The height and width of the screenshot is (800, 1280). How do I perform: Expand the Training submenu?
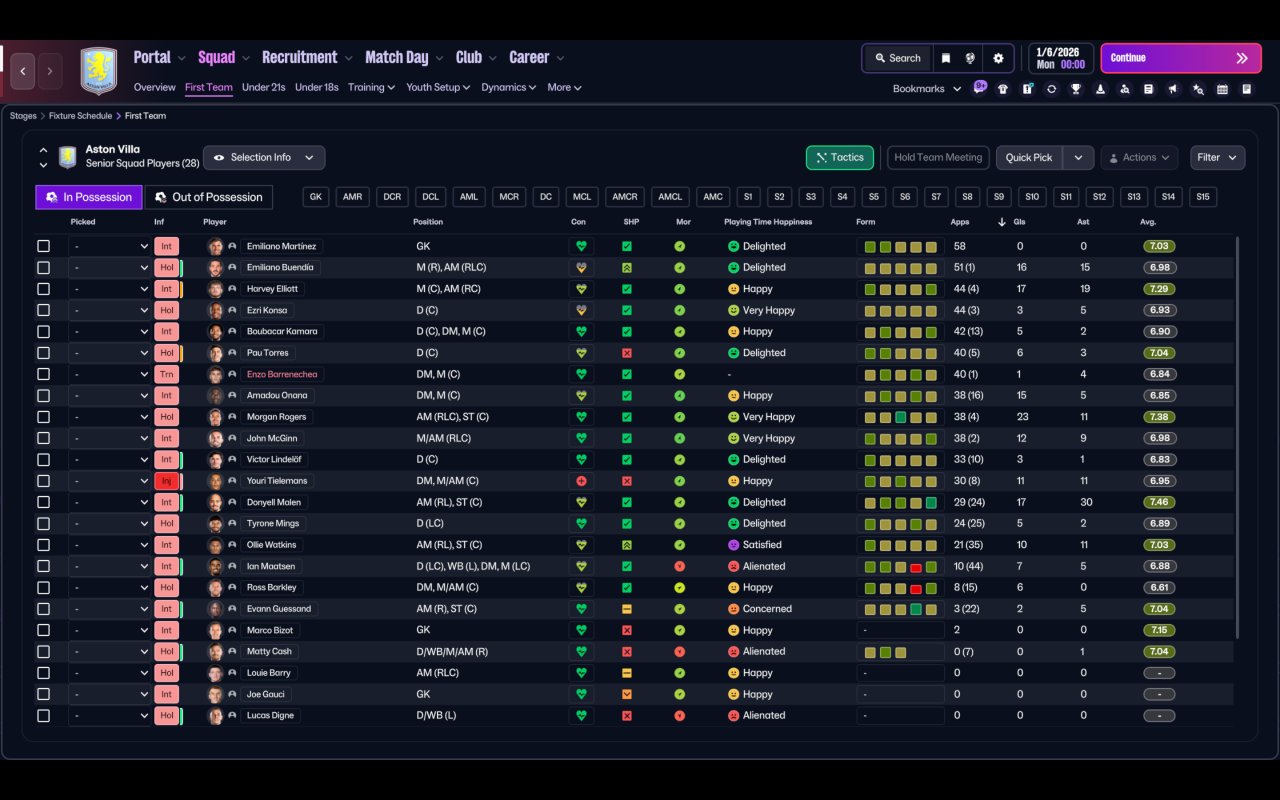[371, 87]
